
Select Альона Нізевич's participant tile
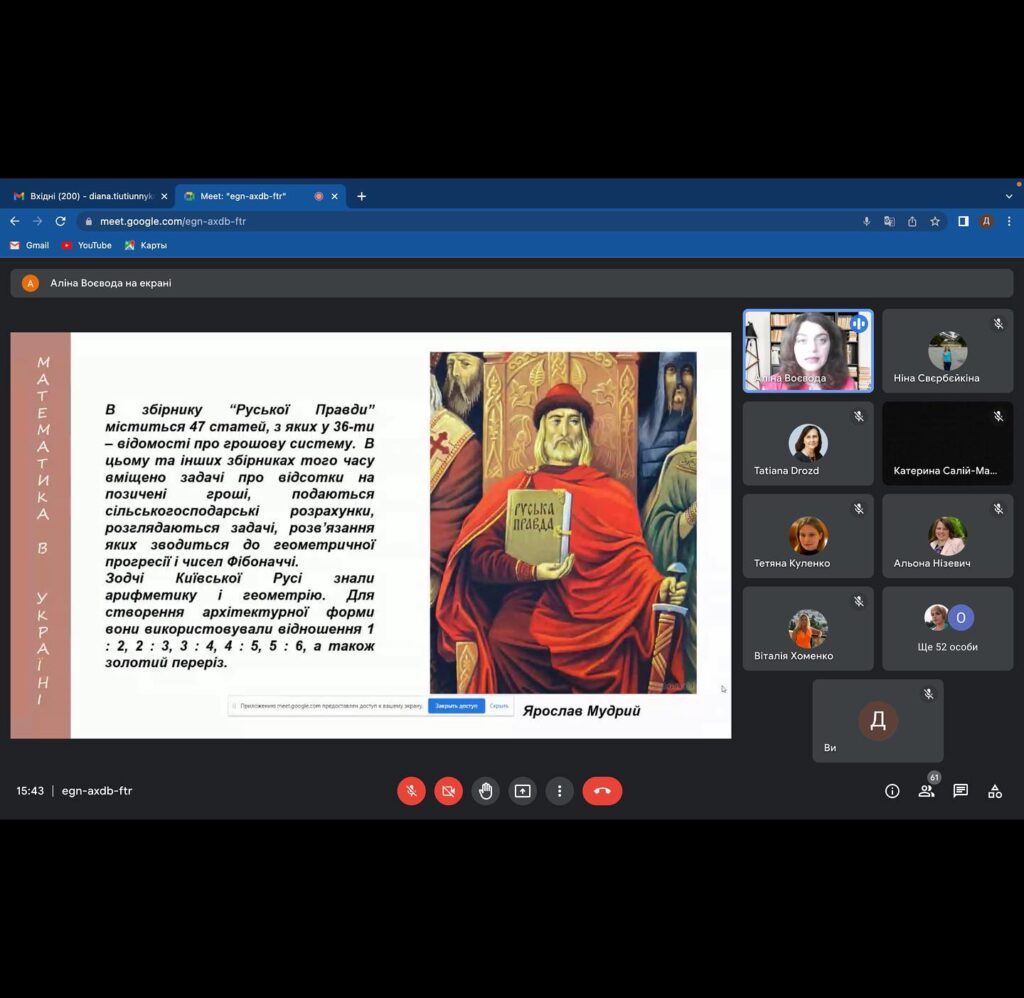click(948, 536)
